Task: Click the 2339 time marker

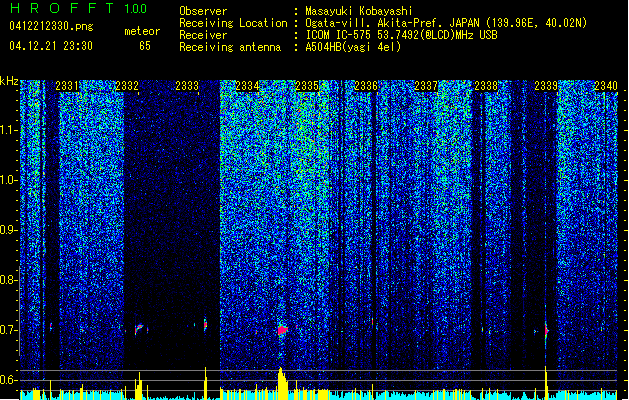Action: [x=546, y=86]
